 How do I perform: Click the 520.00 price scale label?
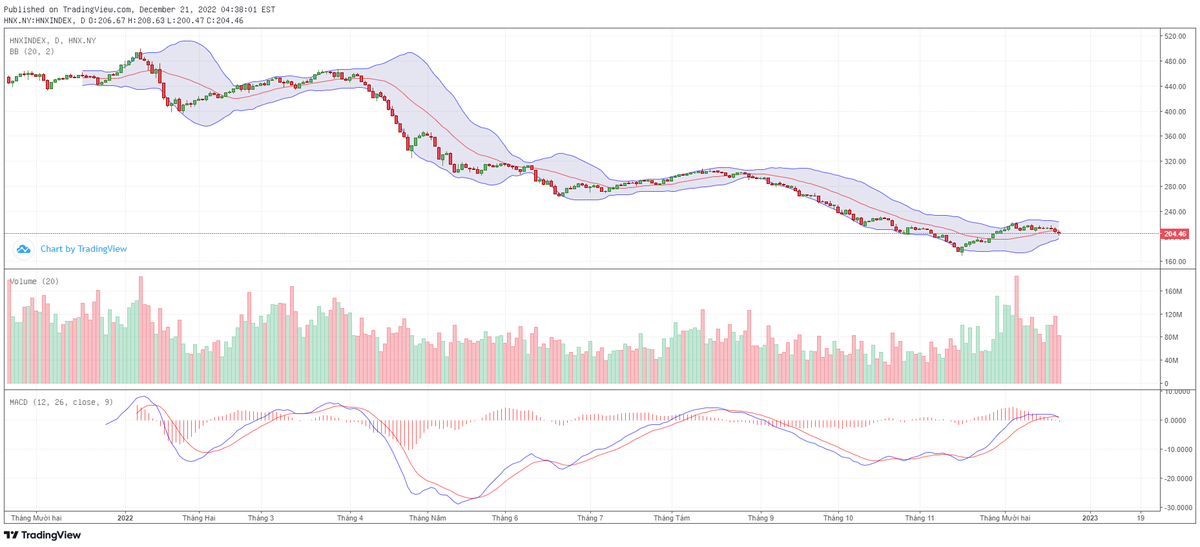1174,36
